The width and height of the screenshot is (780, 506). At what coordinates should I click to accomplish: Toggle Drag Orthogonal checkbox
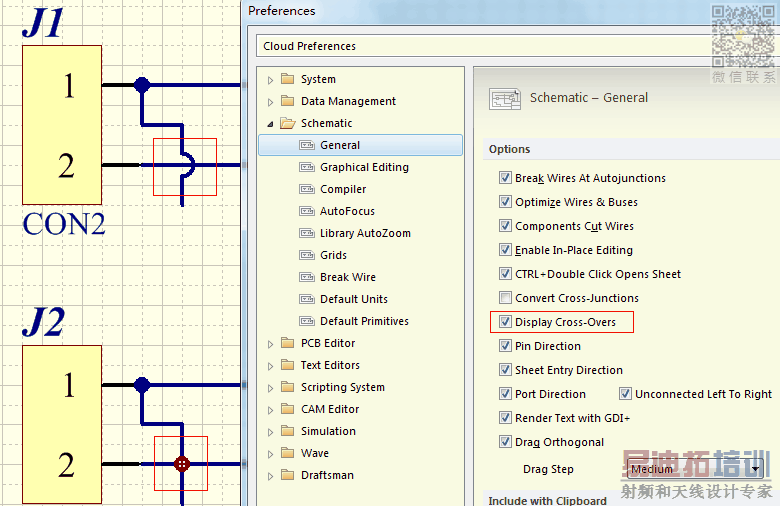pyautogui.click(x=505, y=441)
